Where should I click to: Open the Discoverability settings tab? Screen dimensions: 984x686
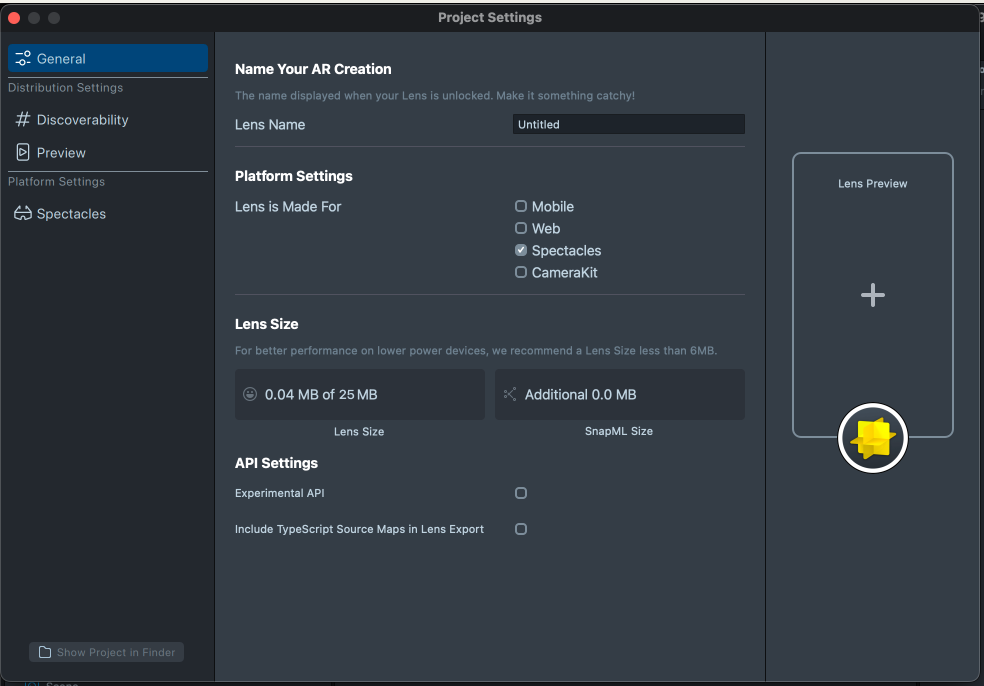tap(82, 120)
